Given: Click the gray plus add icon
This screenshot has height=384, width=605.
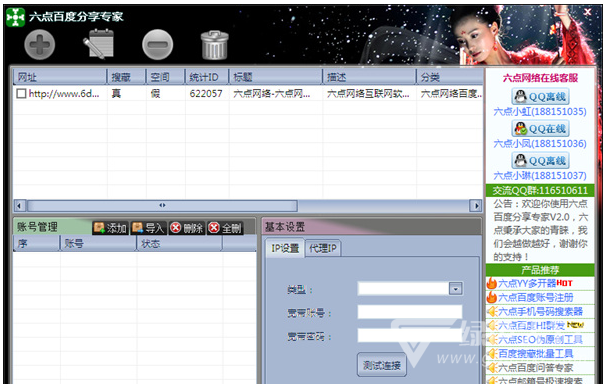Looking at the screenshot, I should [40, 45].
